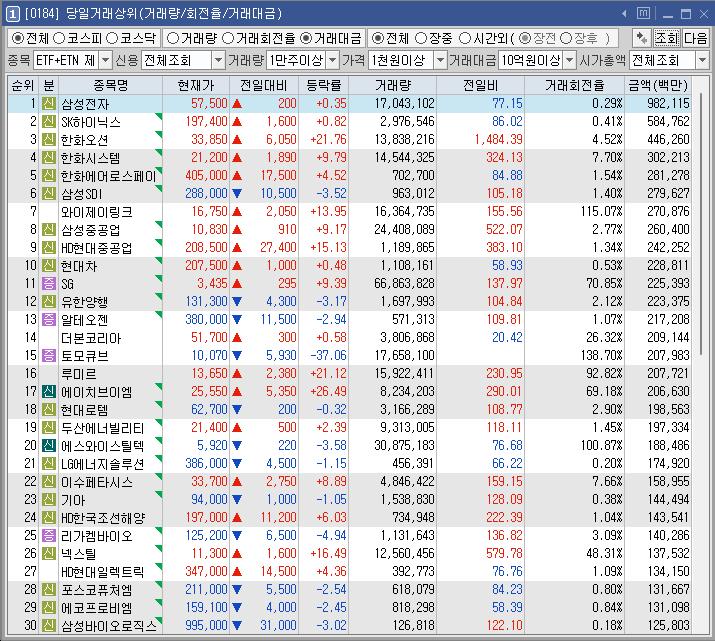Screen dimensions: 715x641
Task: Click the 전일대비 column header
Action: click(264, 85)
